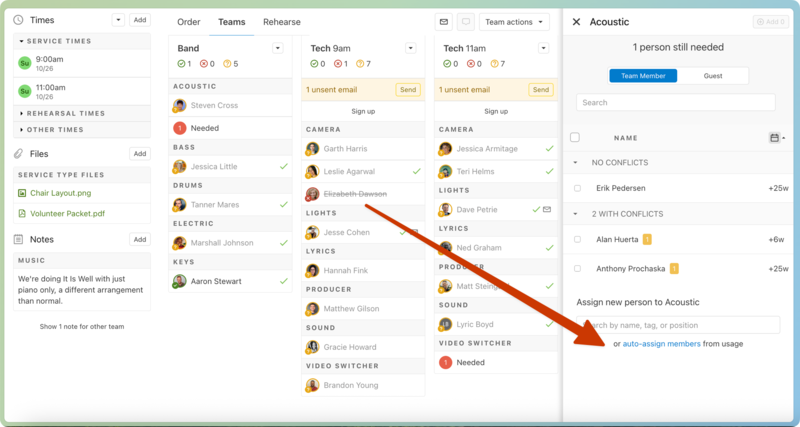Screen dimensions: 800x427
Task: Tick the checkbox for Alan Huerta
Action: [577, 239]
